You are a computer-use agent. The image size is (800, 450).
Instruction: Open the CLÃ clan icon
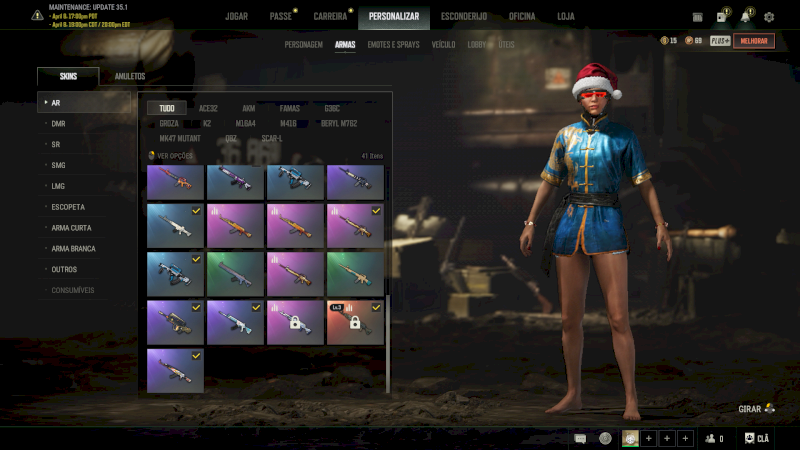tap(749, 438)
